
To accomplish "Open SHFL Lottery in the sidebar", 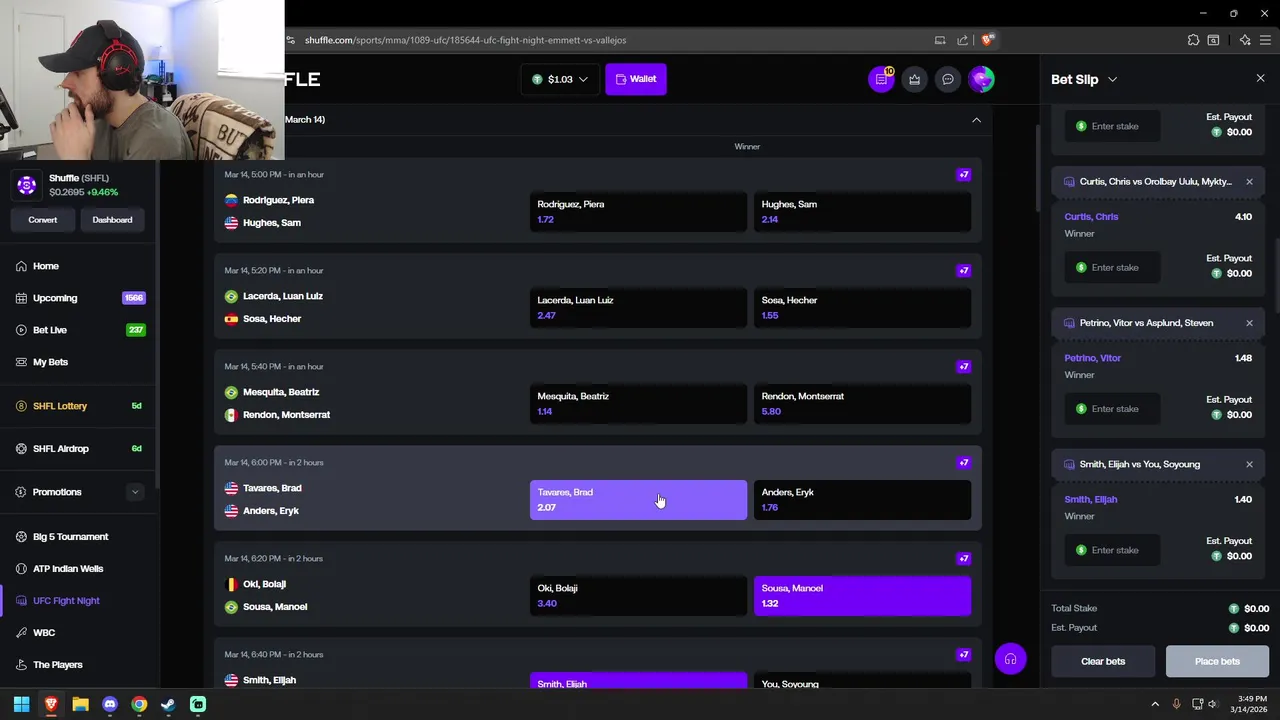I will point(79,406).
